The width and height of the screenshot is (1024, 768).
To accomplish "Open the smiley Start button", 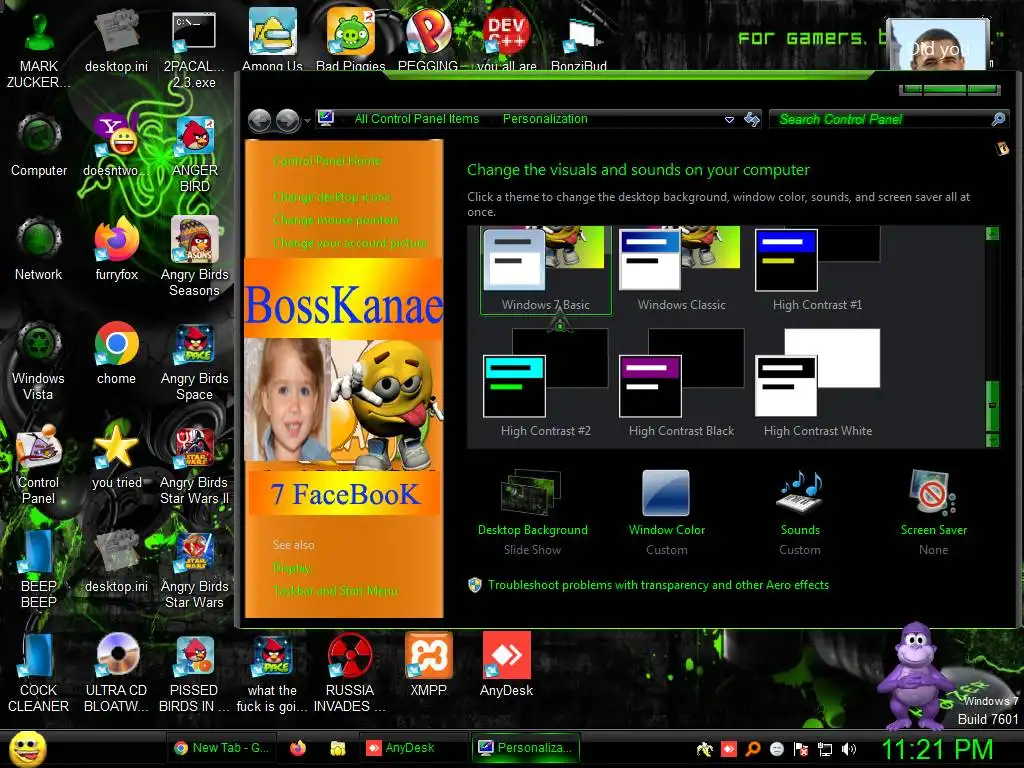I will [x=27, y=748].
